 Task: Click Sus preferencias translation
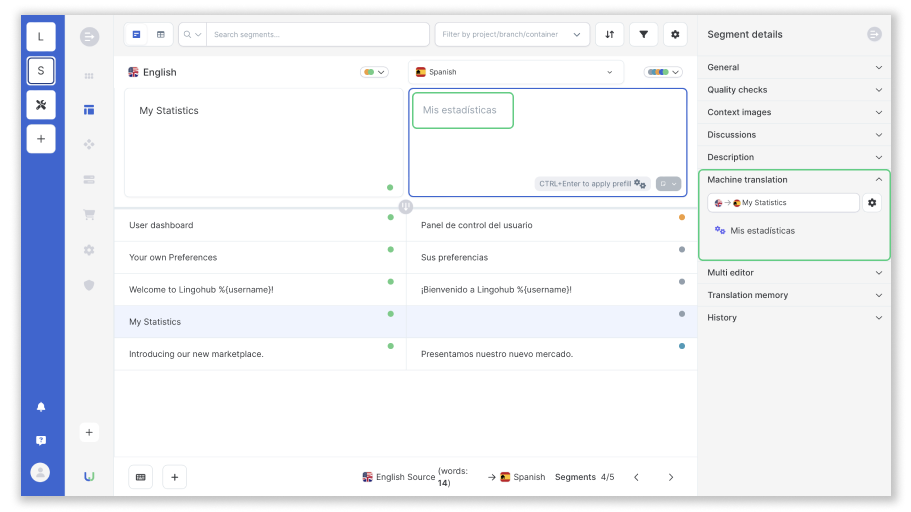[454, 257]
